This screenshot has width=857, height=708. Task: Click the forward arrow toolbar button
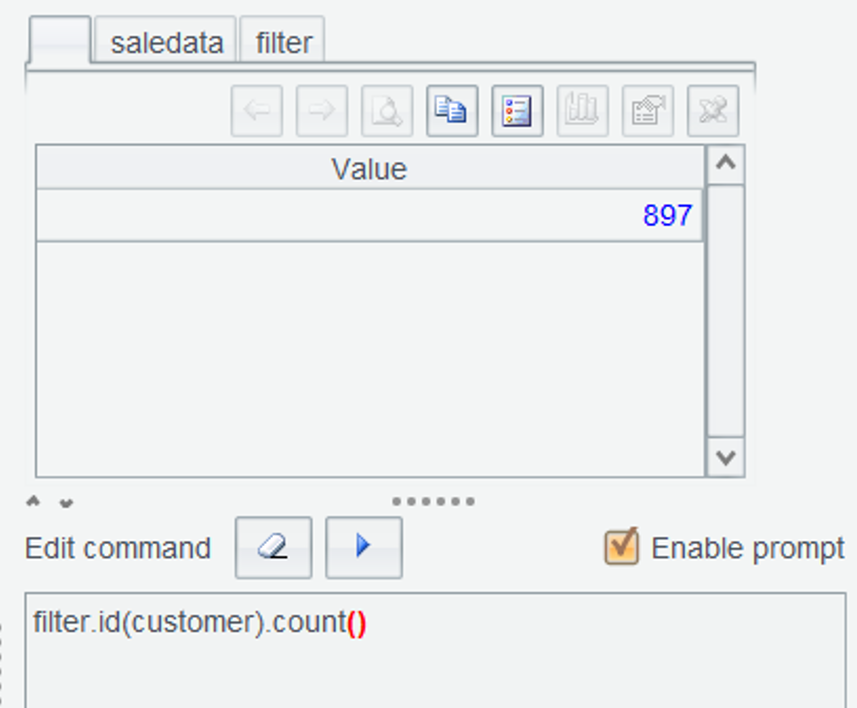[x=321, y=110]
